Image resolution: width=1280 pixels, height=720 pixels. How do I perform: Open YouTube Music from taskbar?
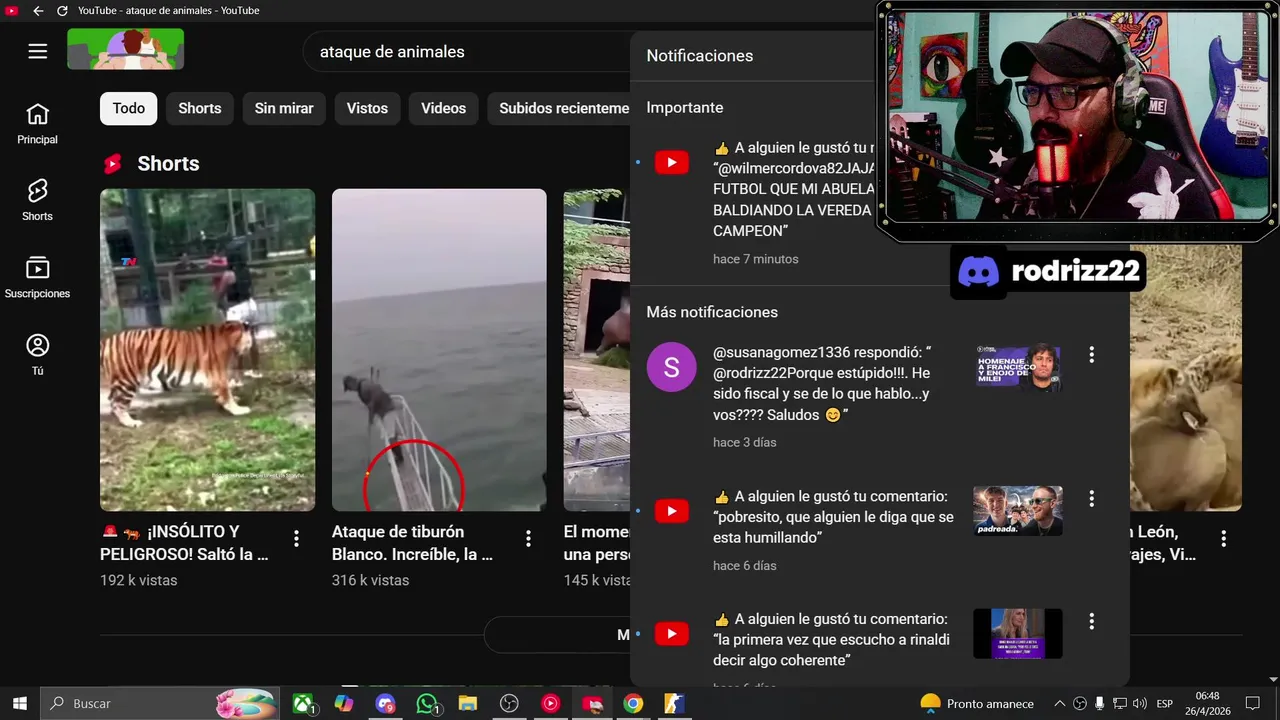click(550, 704)
